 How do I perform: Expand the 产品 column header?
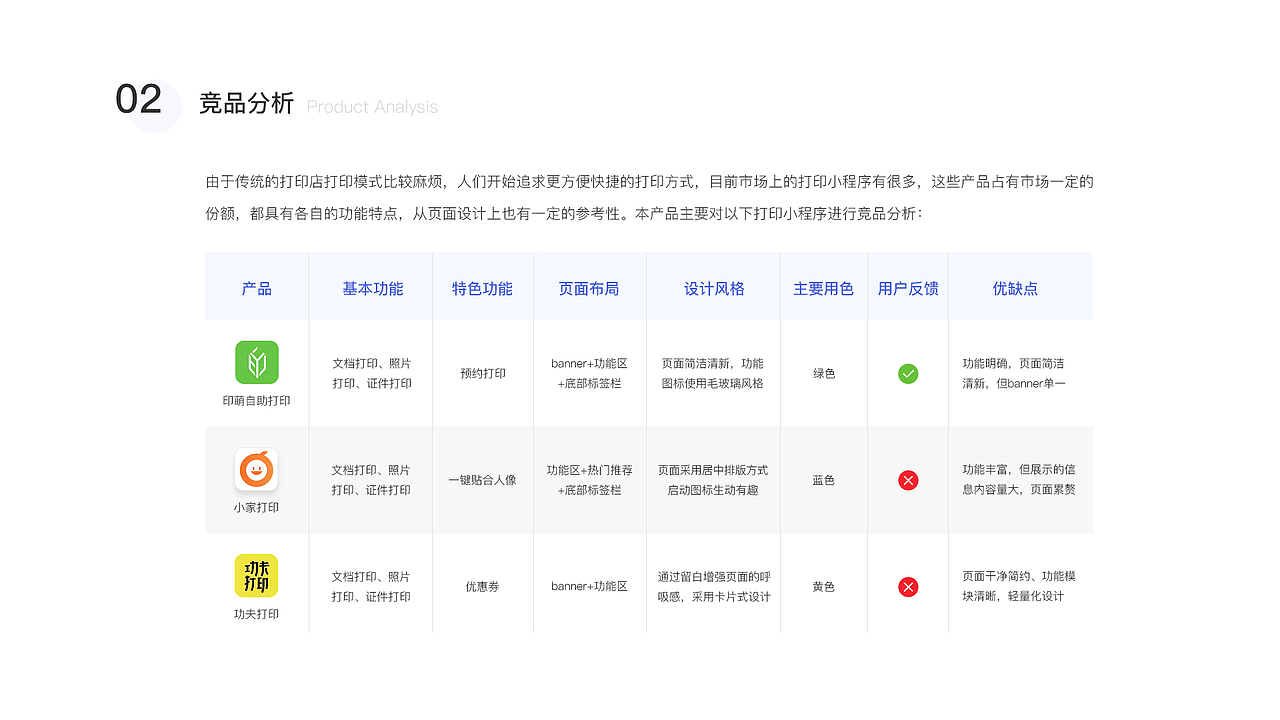257,287
